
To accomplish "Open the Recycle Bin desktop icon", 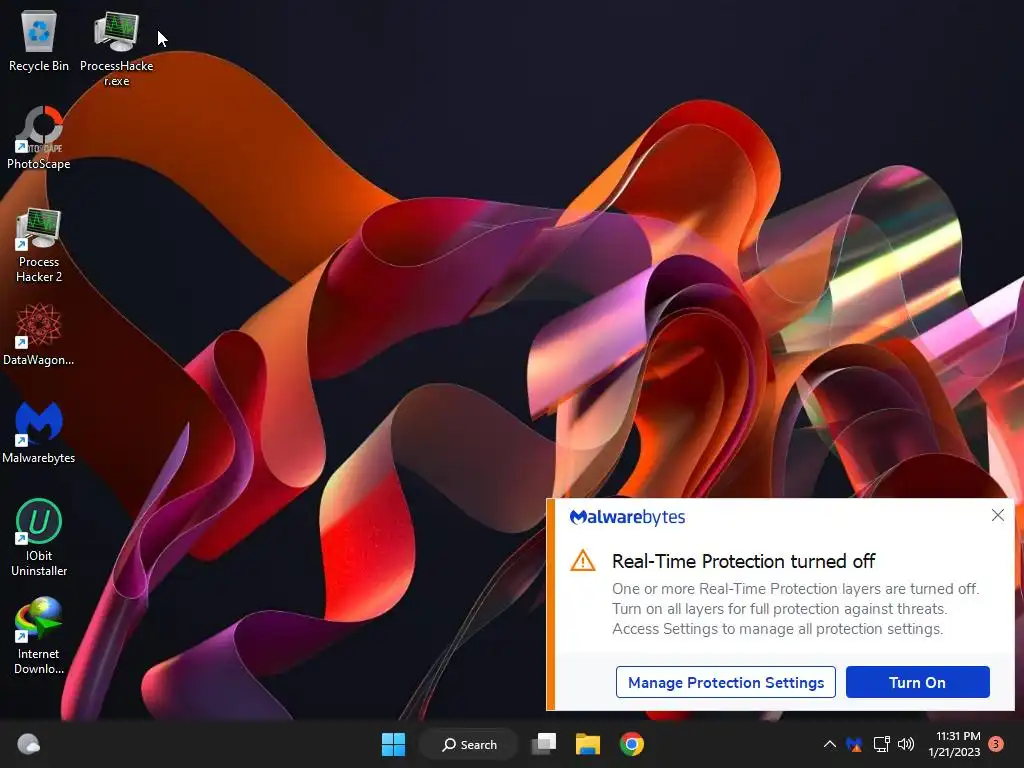I will point(39,40).
